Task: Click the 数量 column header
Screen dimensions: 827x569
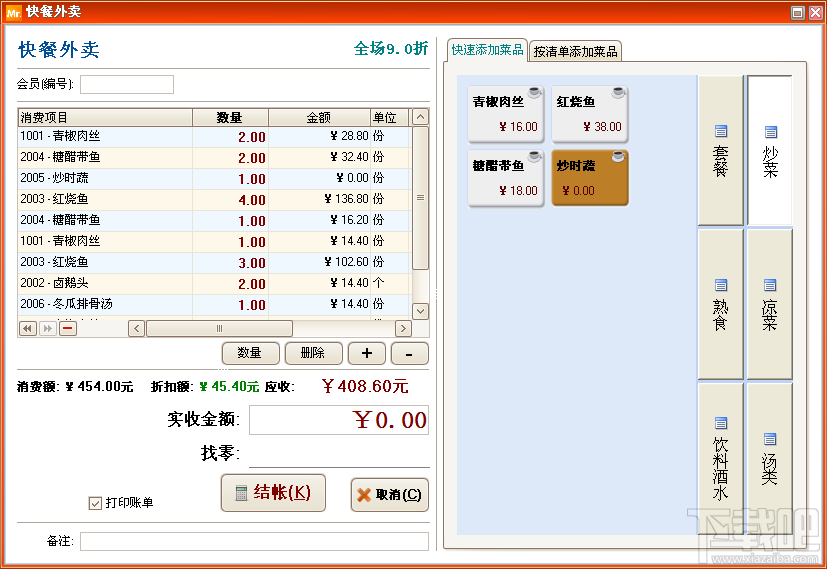Action: (230, 118)
